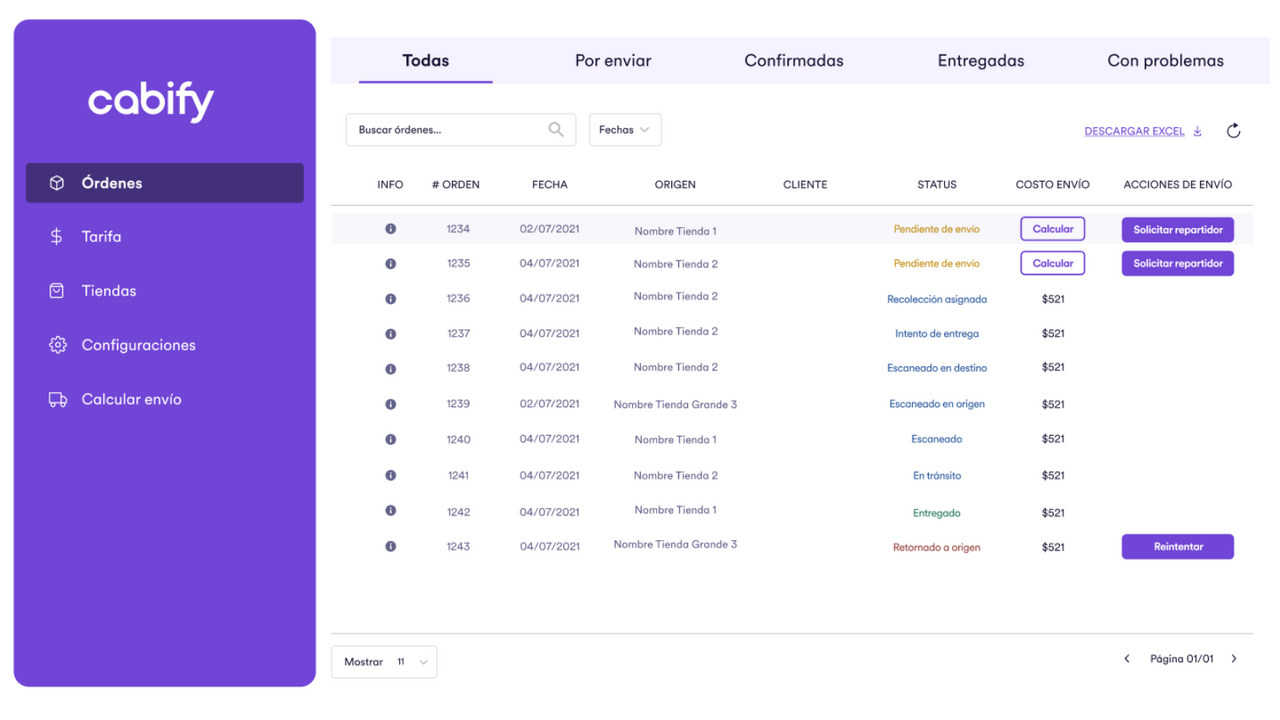Switch to the Con problemas tab
Viewport: 1280px width, 720px height.
point(1165,61)
